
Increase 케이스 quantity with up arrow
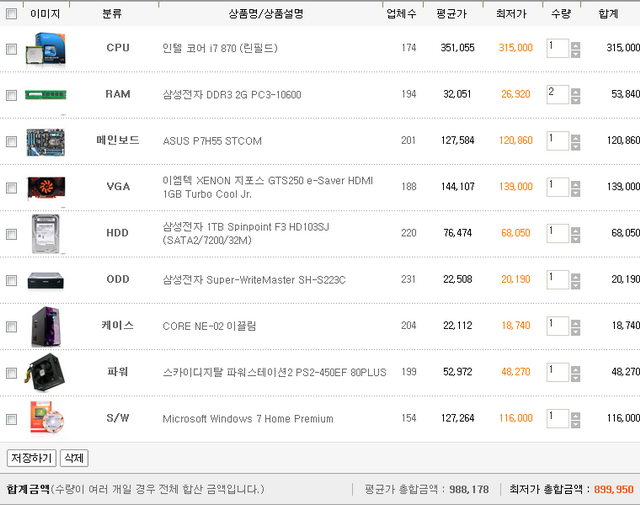coord(576,323)
